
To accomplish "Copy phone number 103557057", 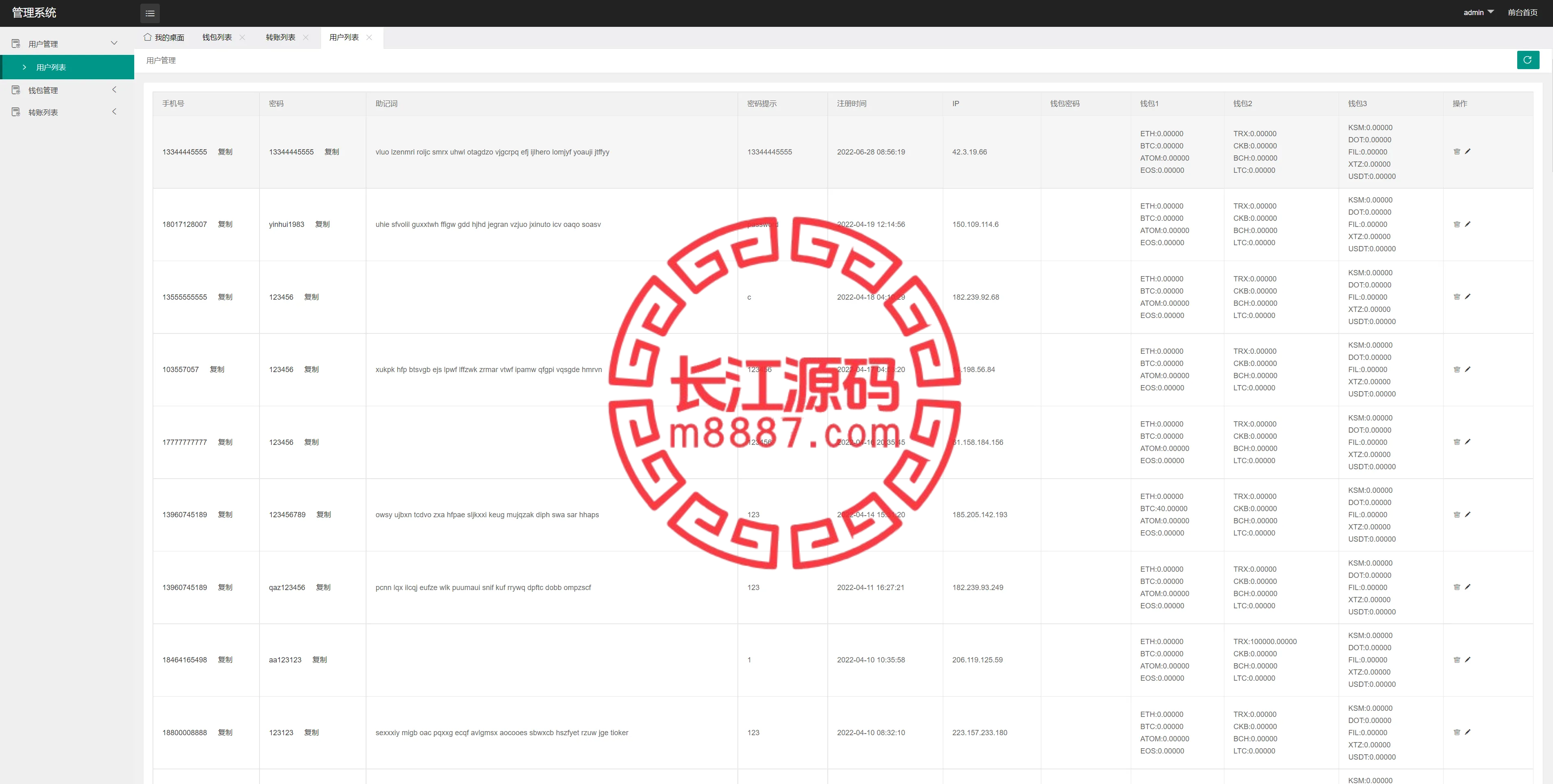I will point(217,369).
